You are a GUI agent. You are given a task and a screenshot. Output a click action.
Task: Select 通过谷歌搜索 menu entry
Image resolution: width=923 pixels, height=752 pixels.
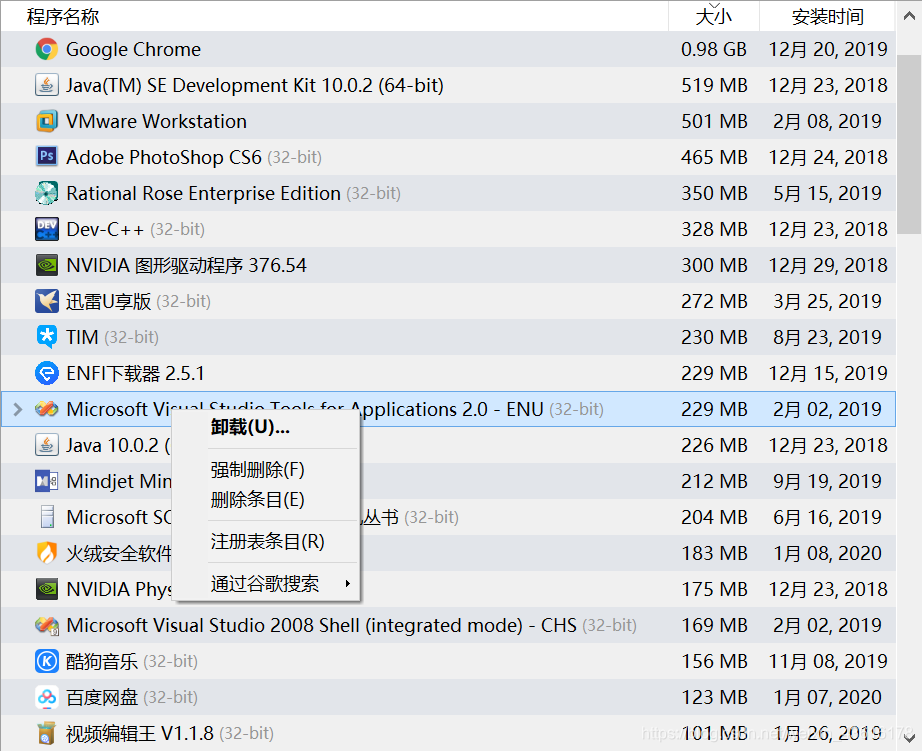click(265, 584)
